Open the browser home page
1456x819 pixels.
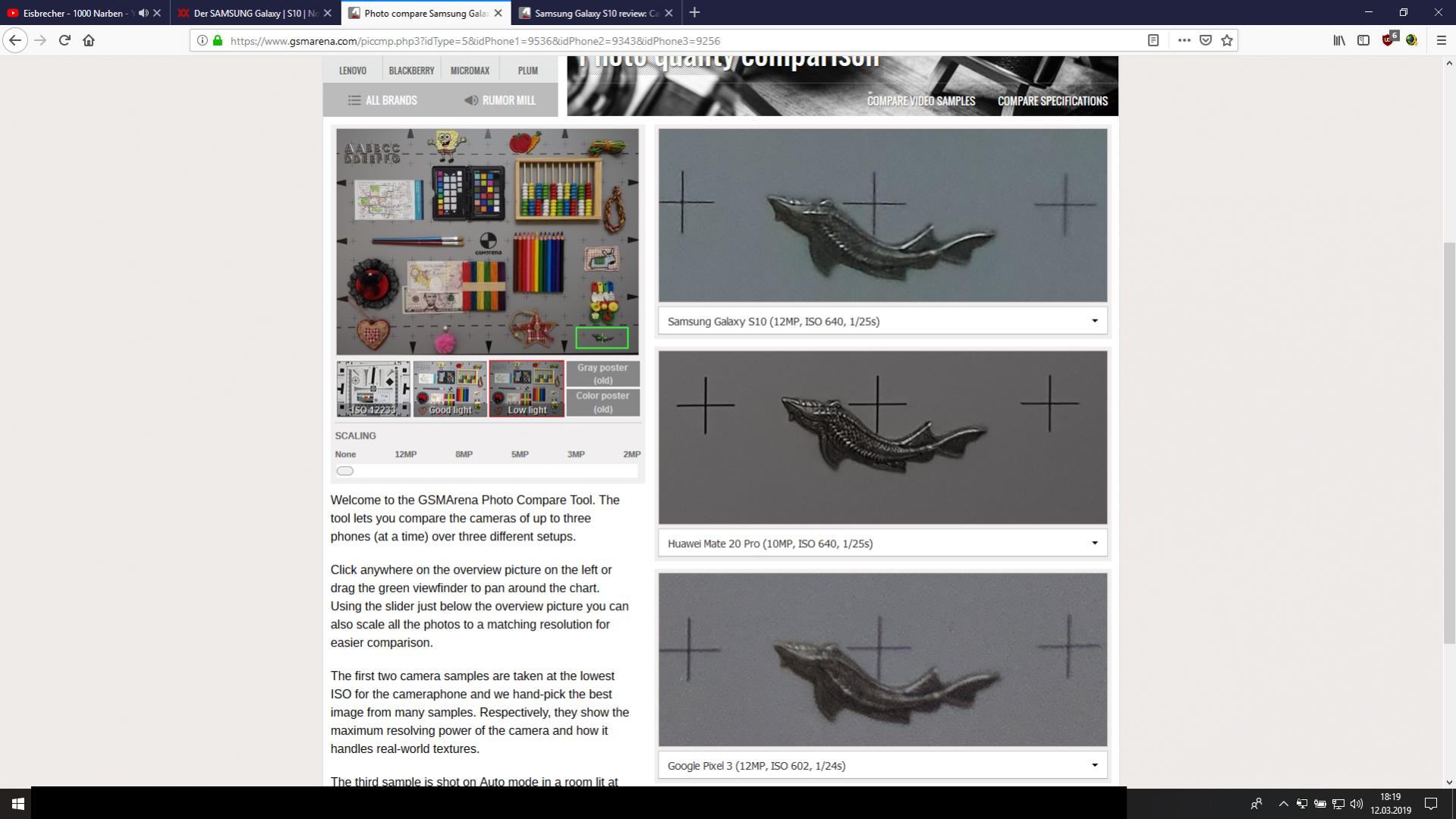click(x=89, y=40)
